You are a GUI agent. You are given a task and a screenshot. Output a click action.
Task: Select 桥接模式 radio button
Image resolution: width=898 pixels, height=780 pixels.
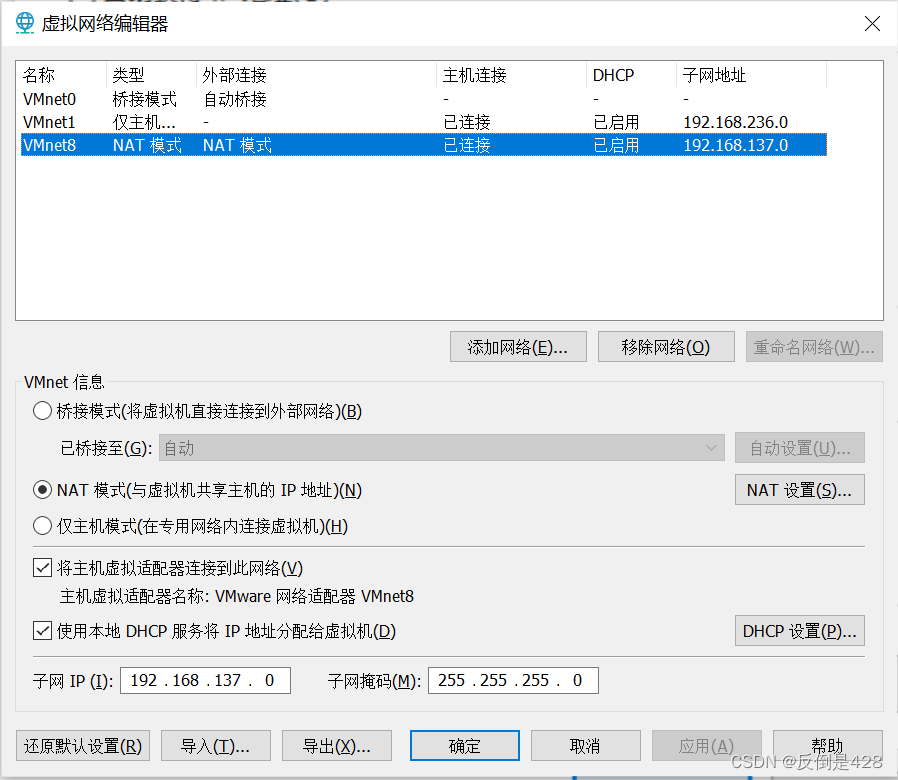click(x=42, y=411)
